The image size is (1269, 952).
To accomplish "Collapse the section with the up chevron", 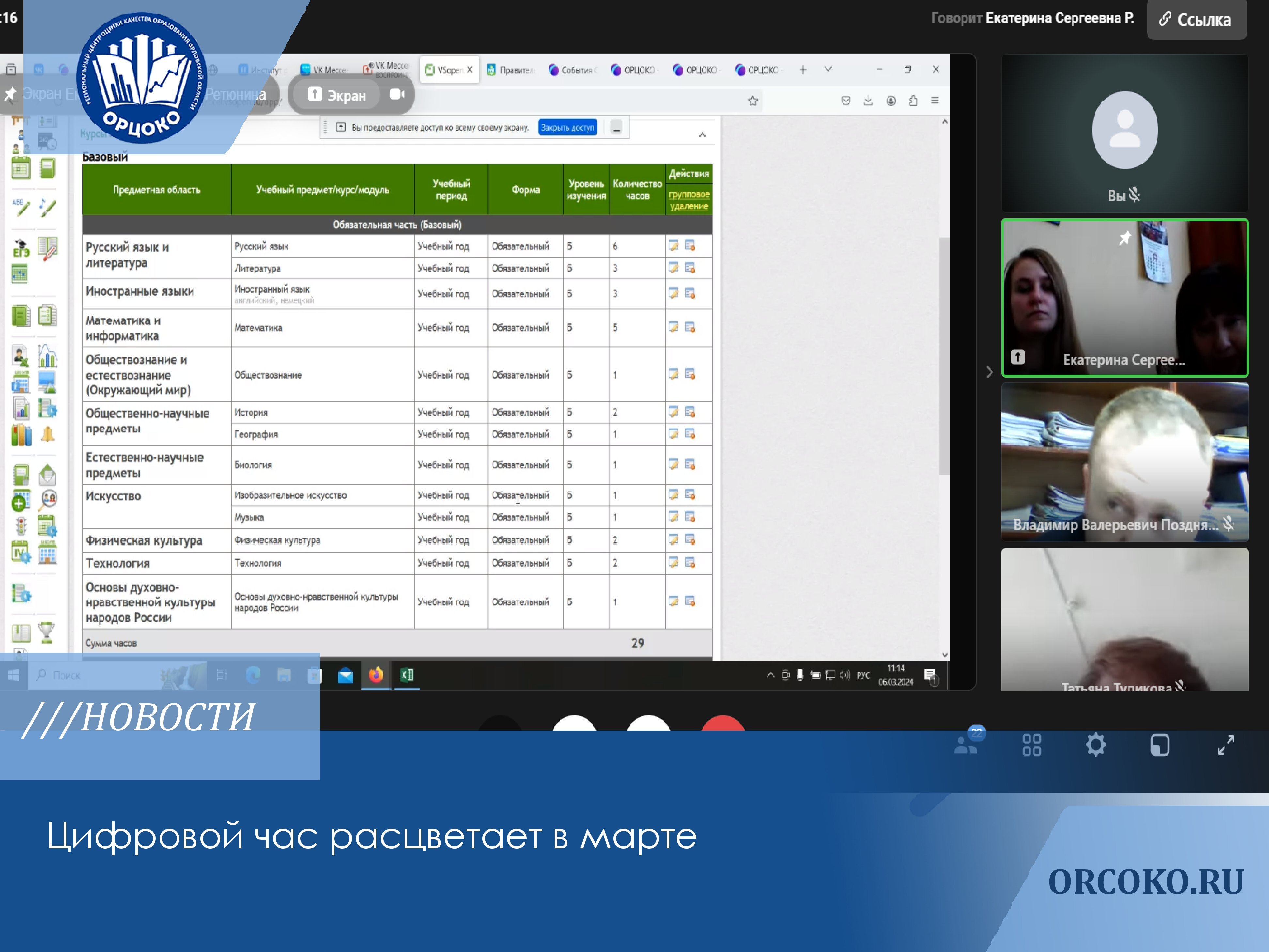I will [x=702, y=134].
